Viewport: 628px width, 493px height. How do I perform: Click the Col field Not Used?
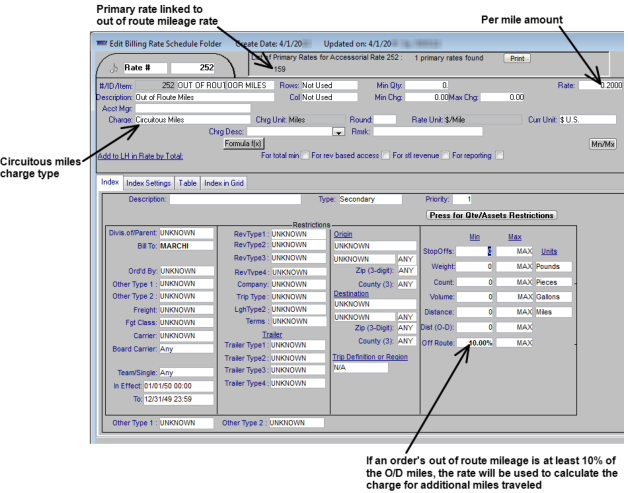(329, 97)
